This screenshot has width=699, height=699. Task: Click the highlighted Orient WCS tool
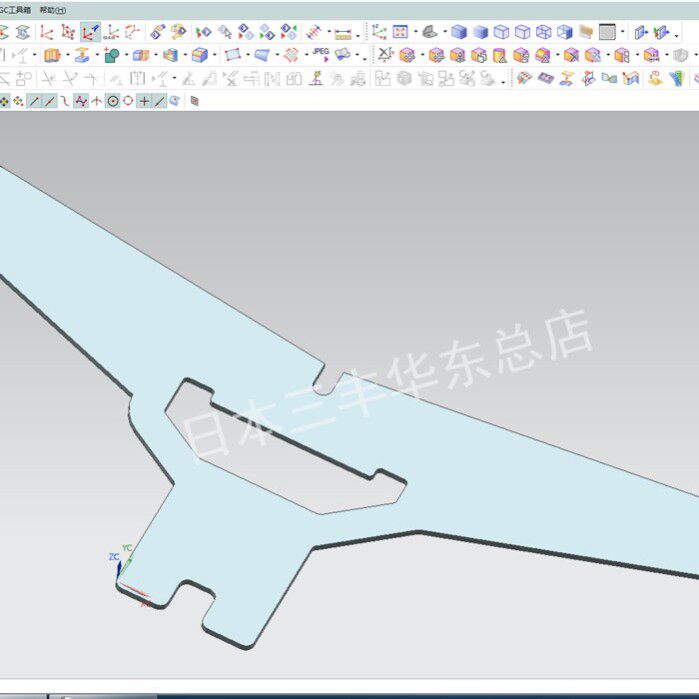click(x=90, y=32)
